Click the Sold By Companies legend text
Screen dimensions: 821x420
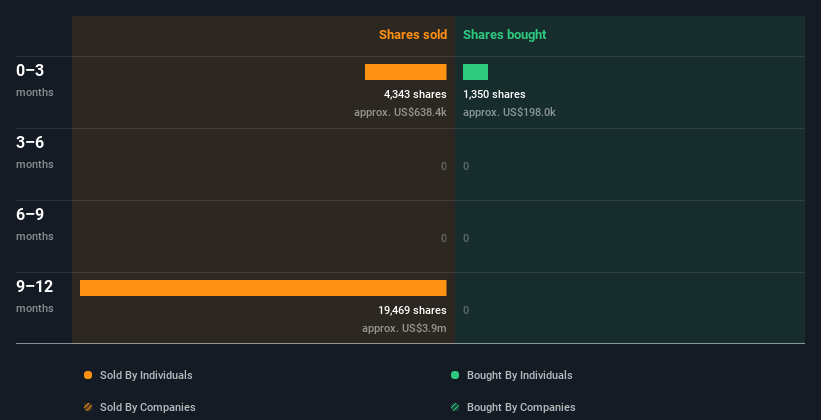[x=148, y=407]
